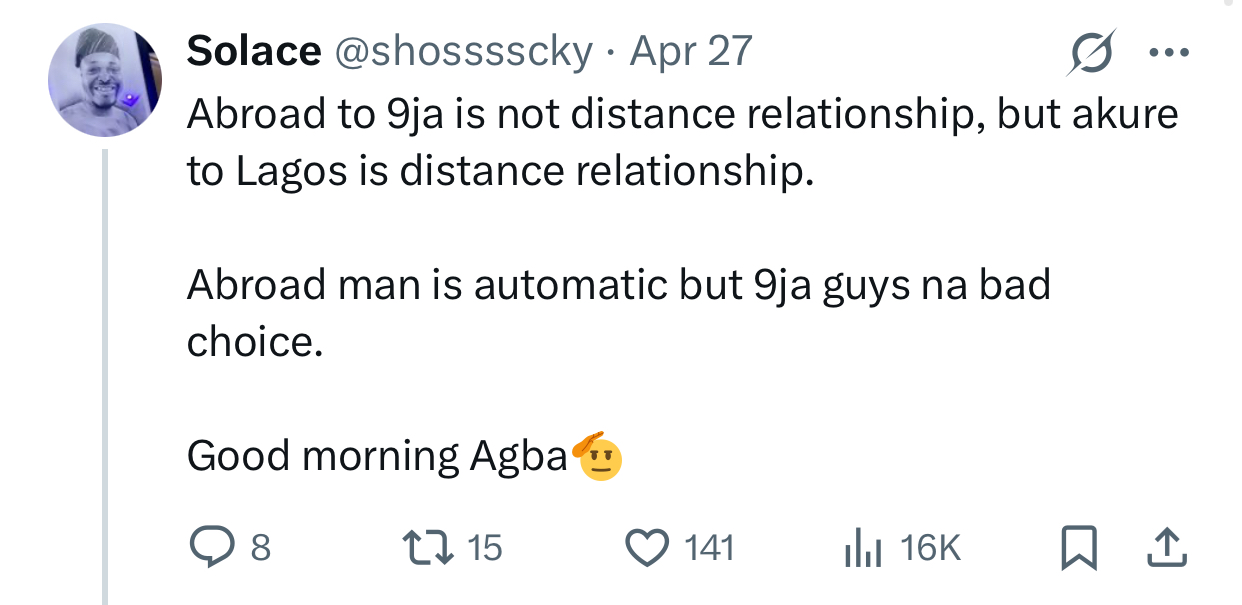This screenshot has width=1242, height=605.
Task: Click the "Good morning Agba" text
Action: (x=377, y=456)
